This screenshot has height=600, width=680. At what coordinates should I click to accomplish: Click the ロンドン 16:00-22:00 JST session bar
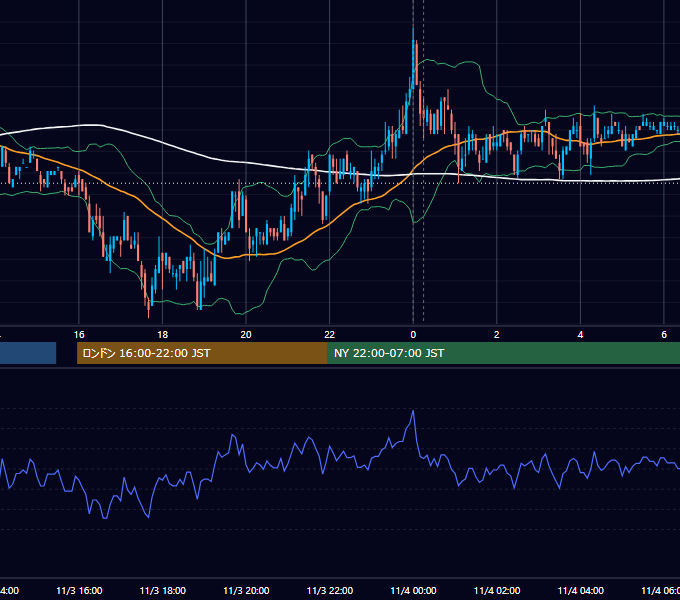pos(202,353)
